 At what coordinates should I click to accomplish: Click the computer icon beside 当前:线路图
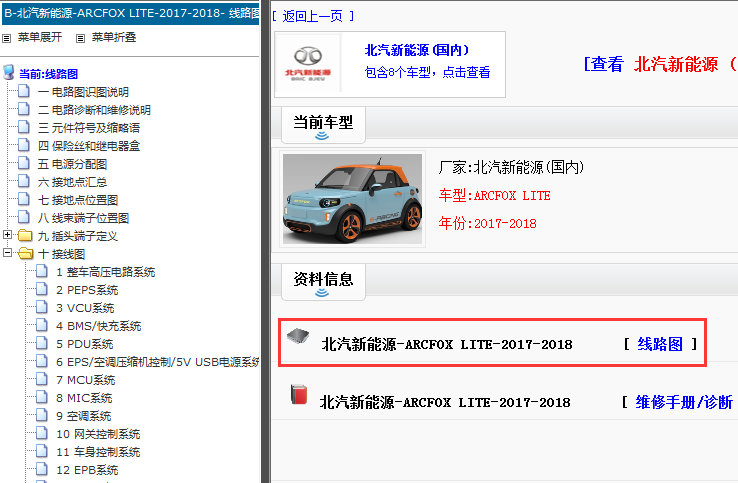[9, 73]
